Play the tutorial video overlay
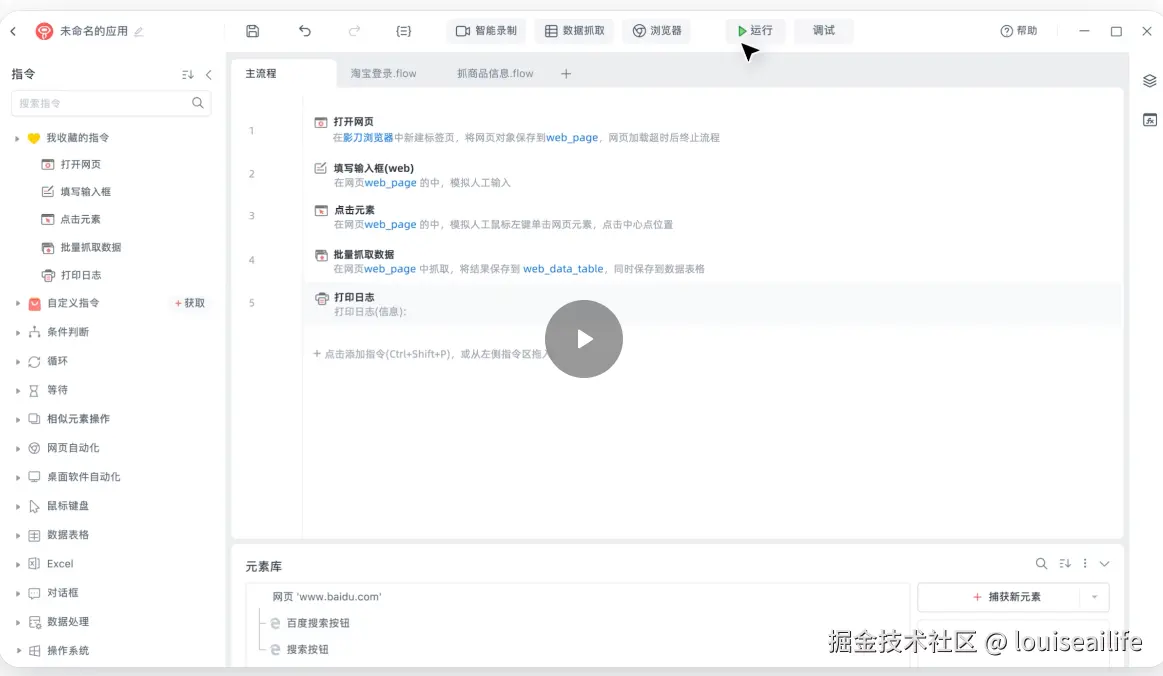Image resolution: width=1163 pixels, height=676 pixels. pyautogui.click(x=584, y=339)
